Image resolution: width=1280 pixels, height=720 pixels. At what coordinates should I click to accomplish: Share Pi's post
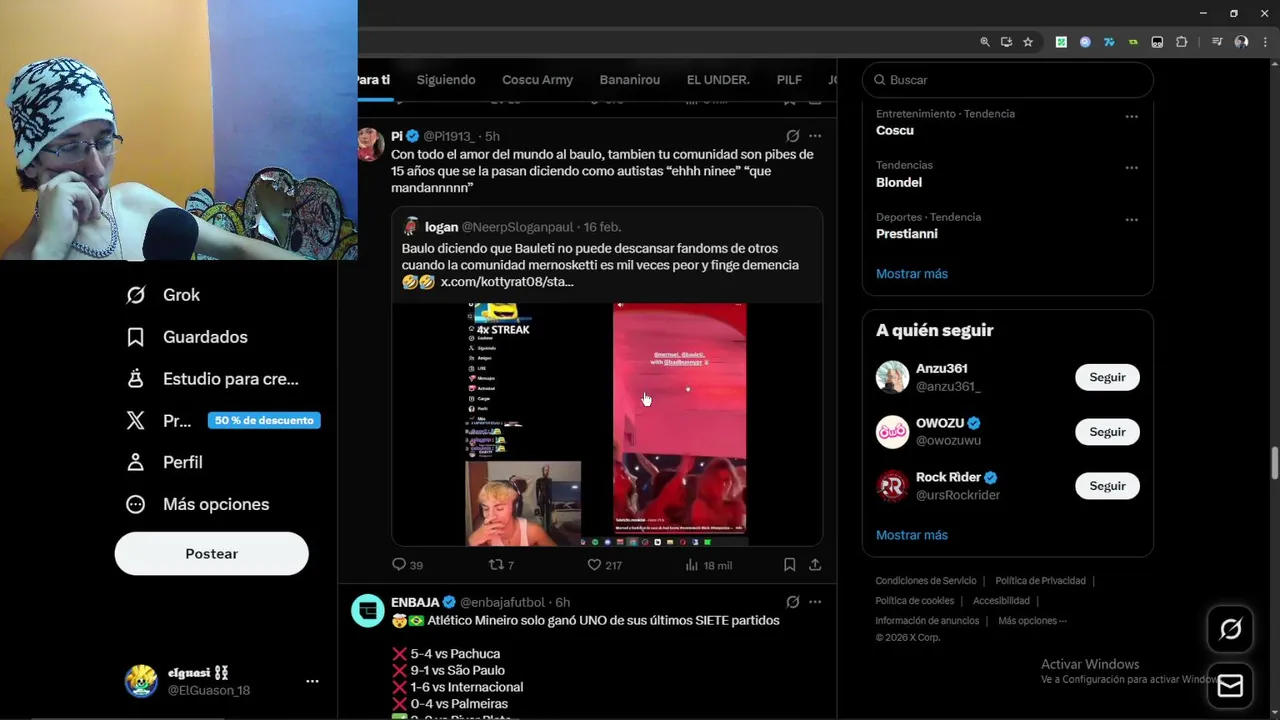pyautogui.click(x=815, y=565)
